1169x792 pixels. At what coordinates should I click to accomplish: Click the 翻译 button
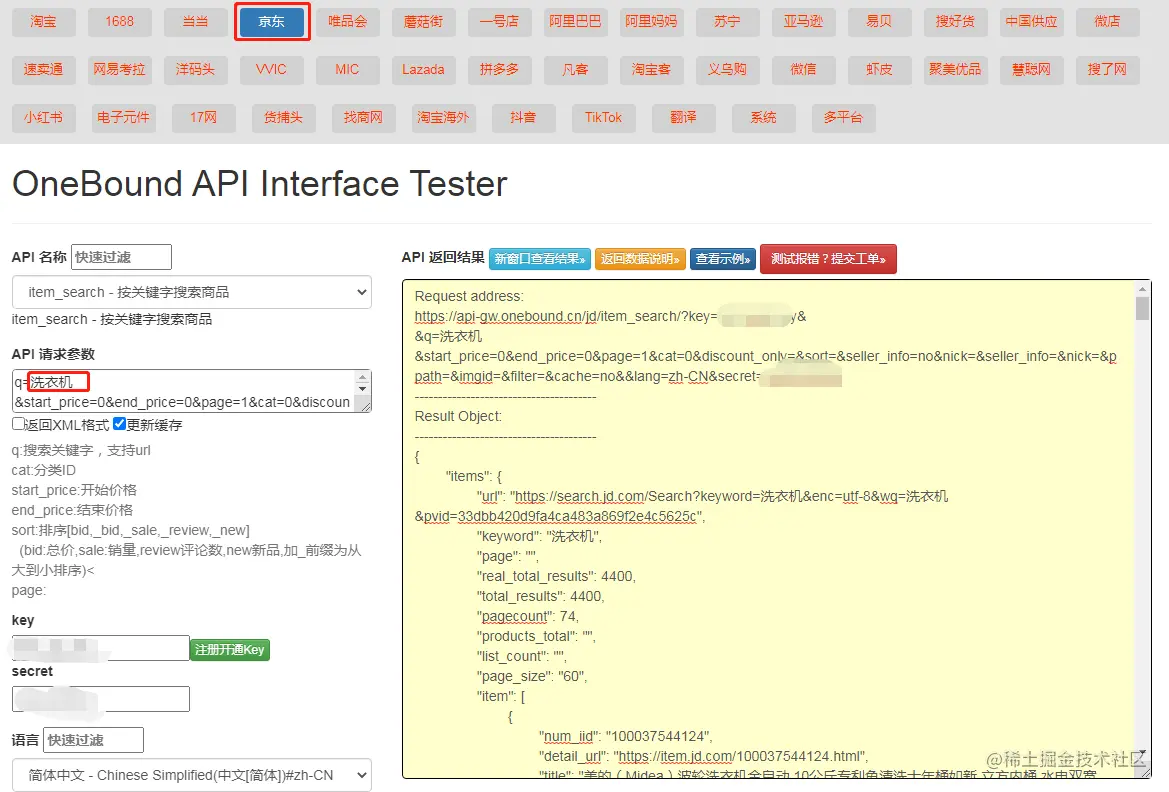[x=684, y=117]
